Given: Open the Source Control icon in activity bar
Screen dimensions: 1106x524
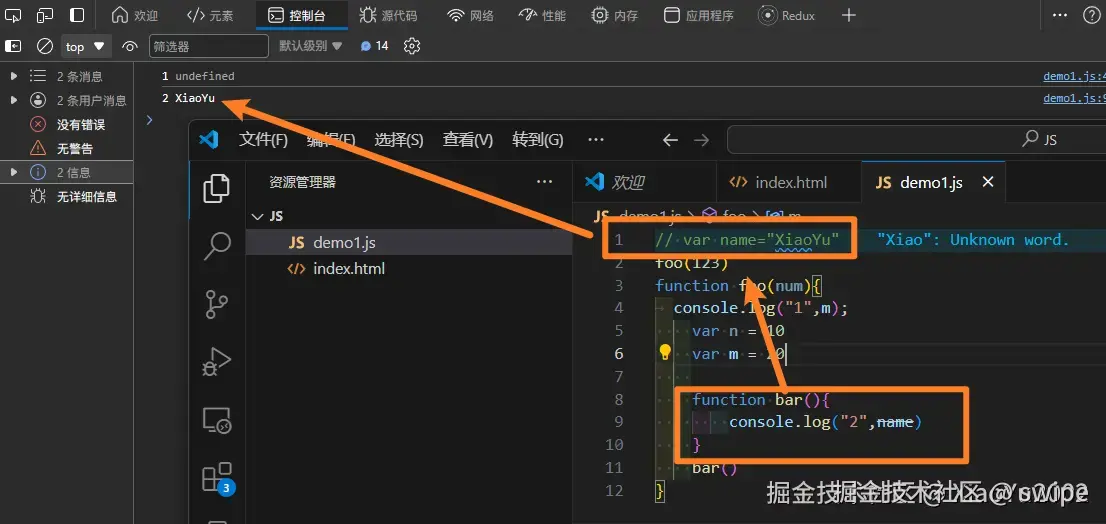Looking at the screenshot, I should [x=217, y=305].
